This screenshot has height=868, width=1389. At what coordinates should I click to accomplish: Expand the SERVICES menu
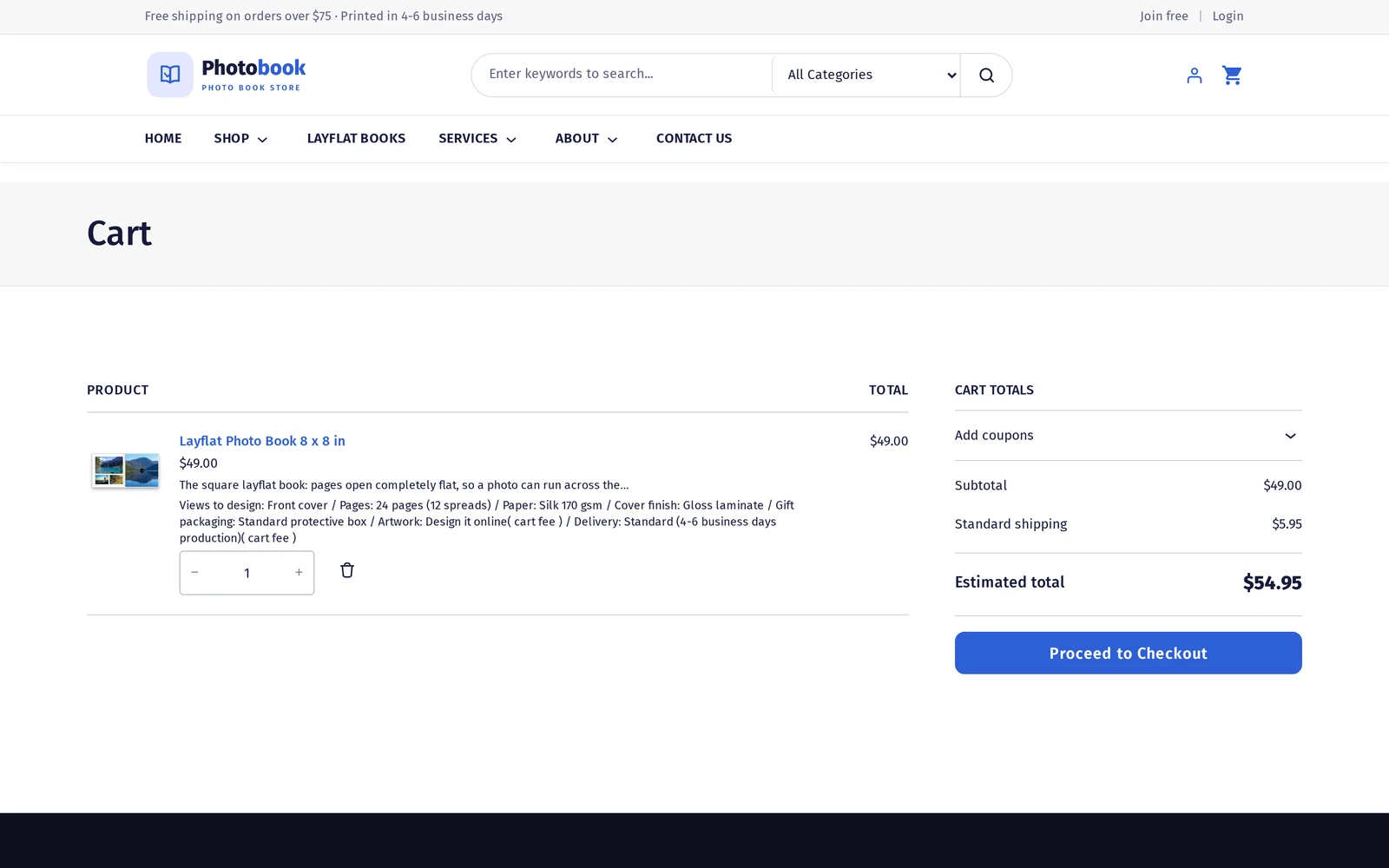tap(477, 139)
